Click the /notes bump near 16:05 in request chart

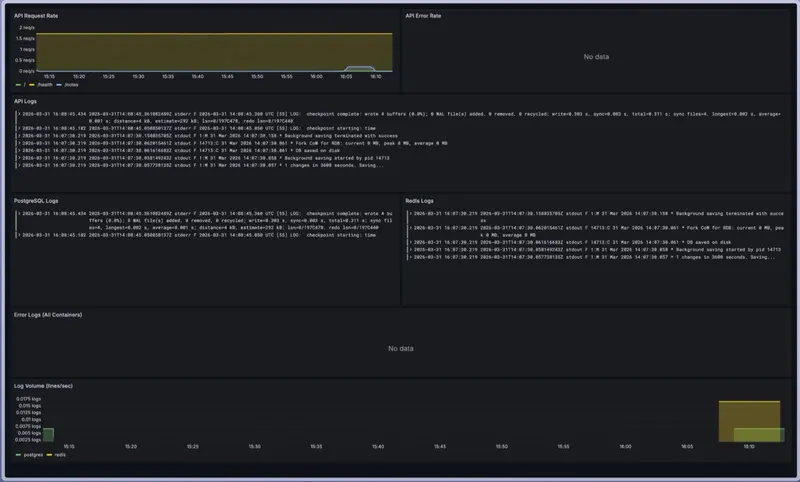click(360, 68)
